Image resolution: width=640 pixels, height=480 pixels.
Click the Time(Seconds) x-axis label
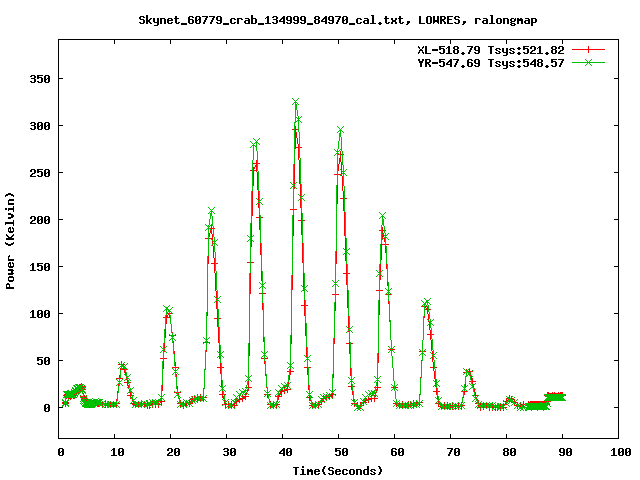(x=338, y=471)
